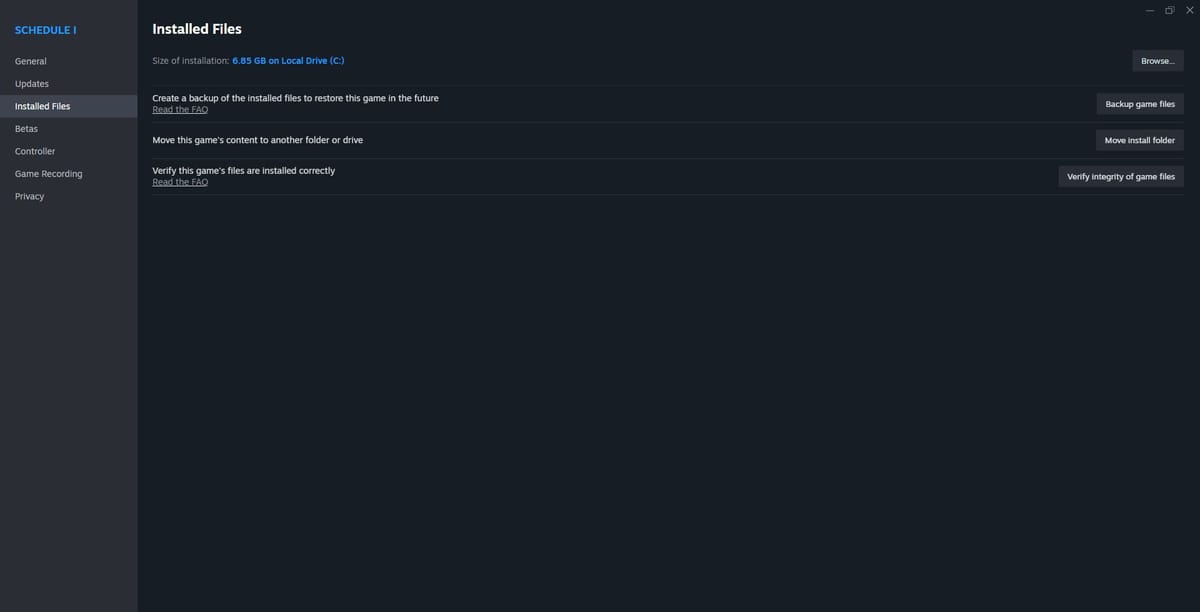
Task: Open the verify Read the FAQ link
Action: pos(180,181)
